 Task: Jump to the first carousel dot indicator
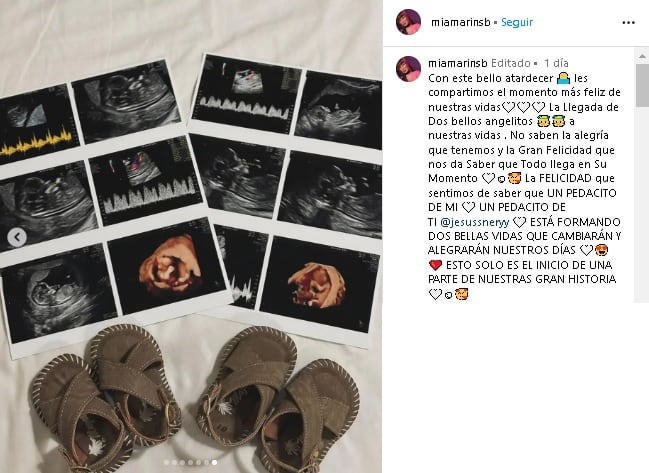pos(166,463)
